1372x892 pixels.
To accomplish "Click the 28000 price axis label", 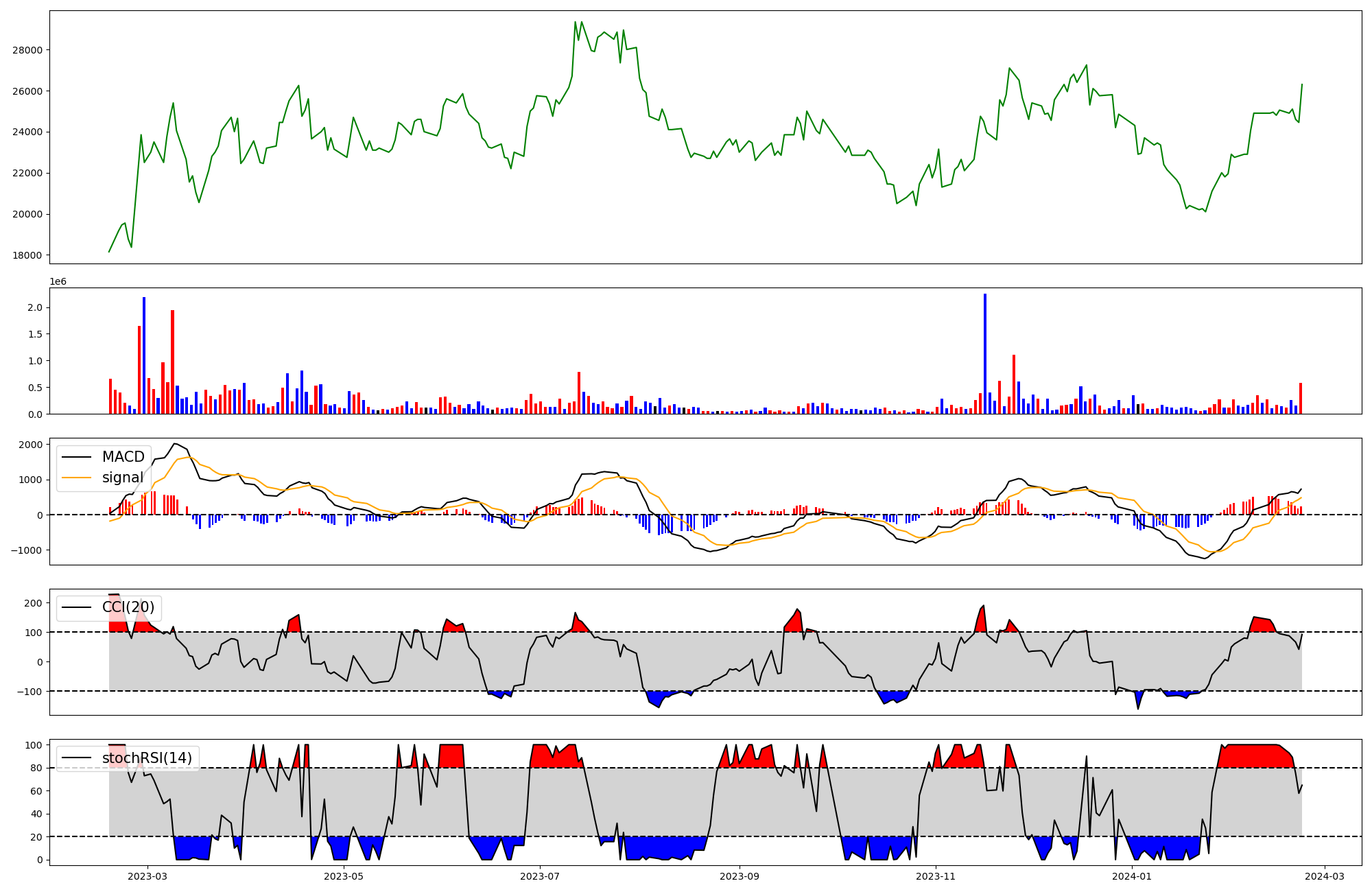I will 27,50.
